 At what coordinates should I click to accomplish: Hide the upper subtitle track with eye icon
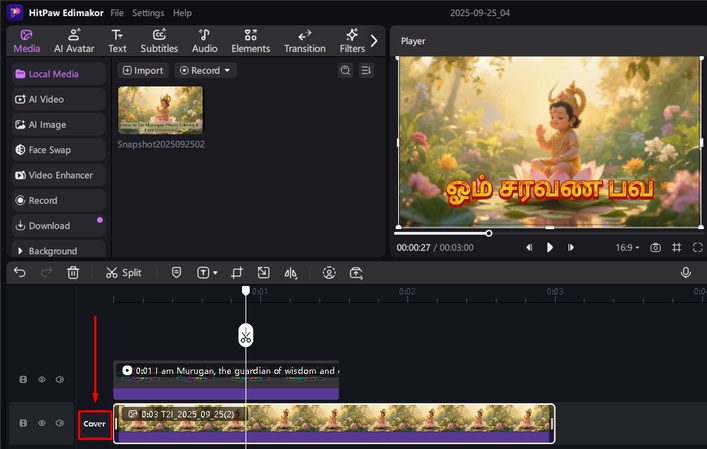(42, 380)
